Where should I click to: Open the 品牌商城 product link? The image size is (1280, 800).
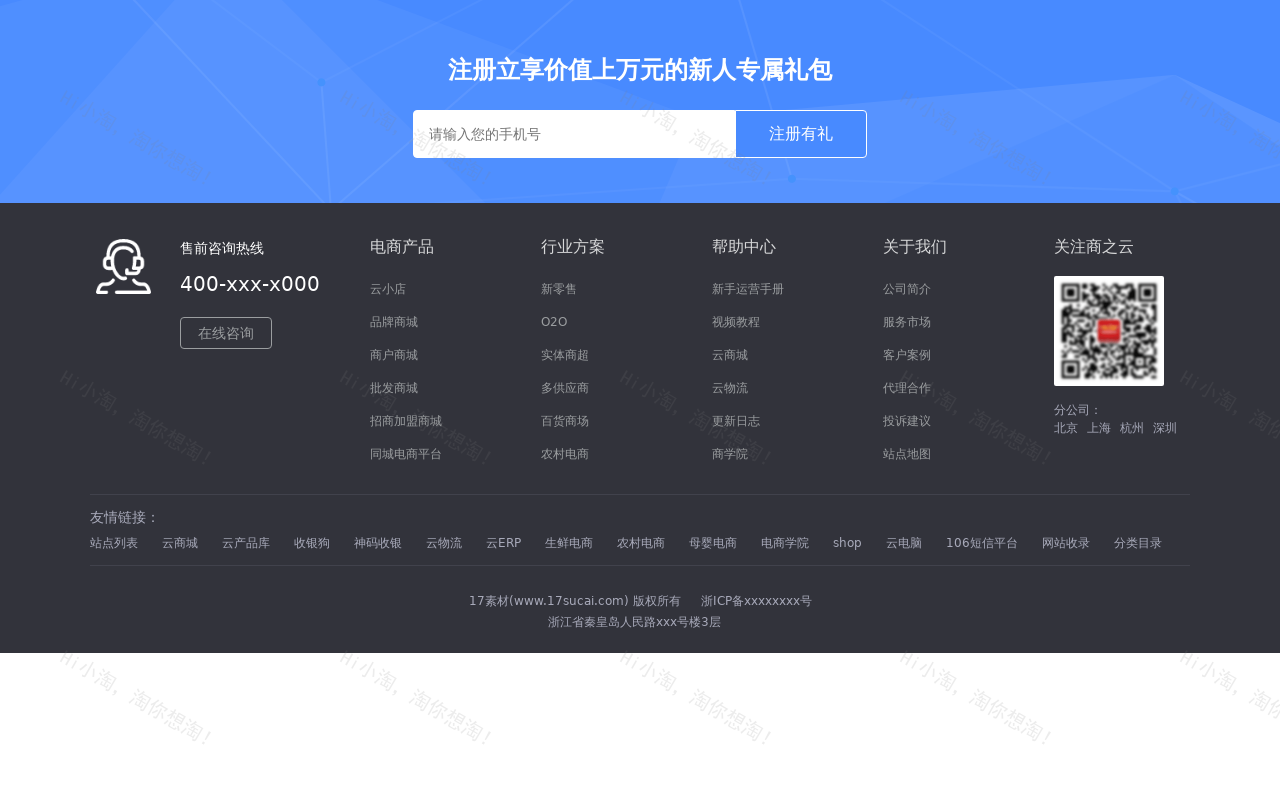[393, 321]
